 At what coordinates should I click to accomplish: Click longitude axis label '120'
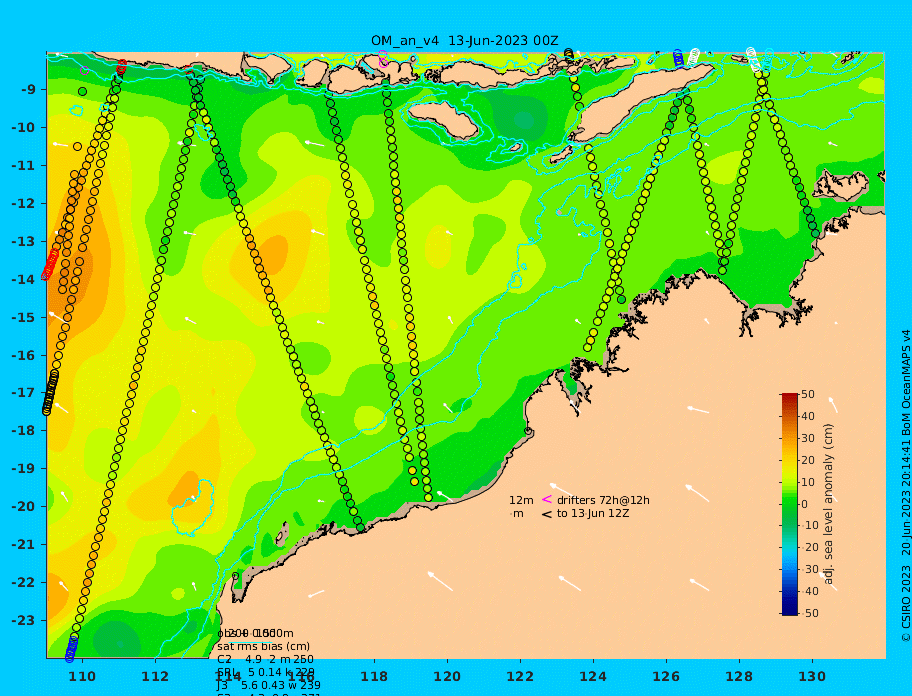point(447,676)
